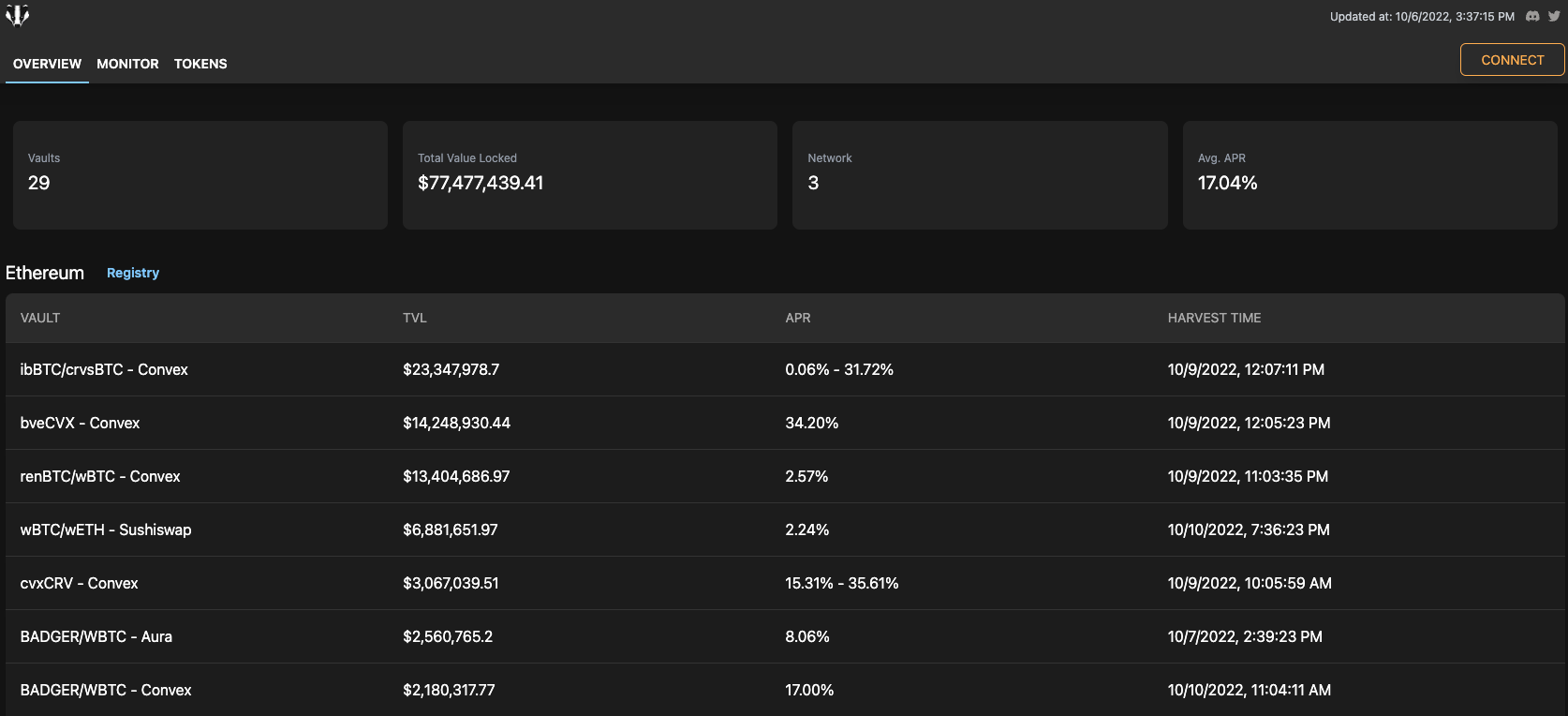The width and height of the screenshot is (1568, 716).
Task: Click the HARVEST TIME column header
Action: (1214, 318)
